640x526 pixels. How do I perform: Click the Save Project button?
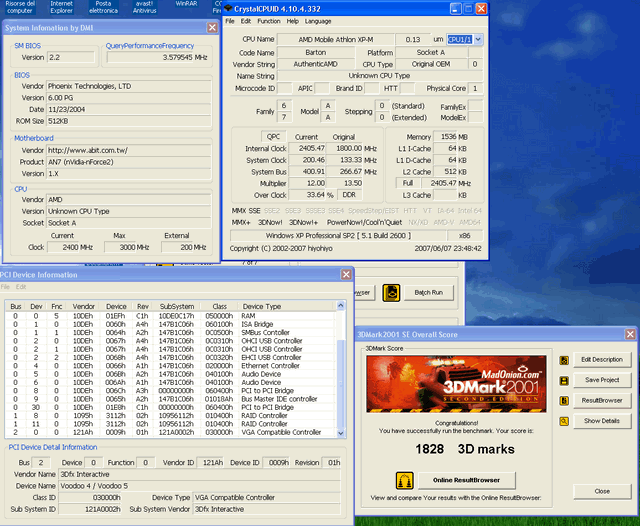tap(602, 380)
